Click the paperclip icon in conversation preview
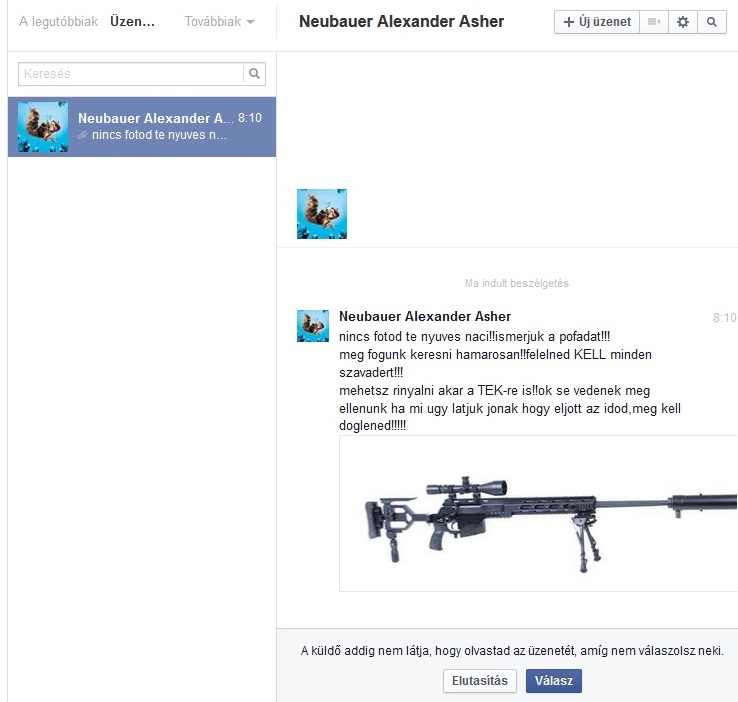Viewport: 738px width, 702px height. click(x=83, y=136)
